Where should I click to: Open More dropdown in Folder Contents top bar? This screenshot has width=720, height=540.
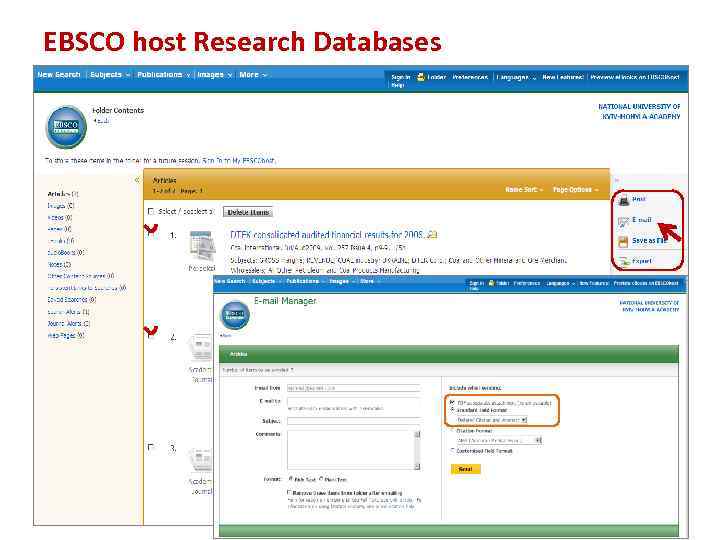[253, 74]
